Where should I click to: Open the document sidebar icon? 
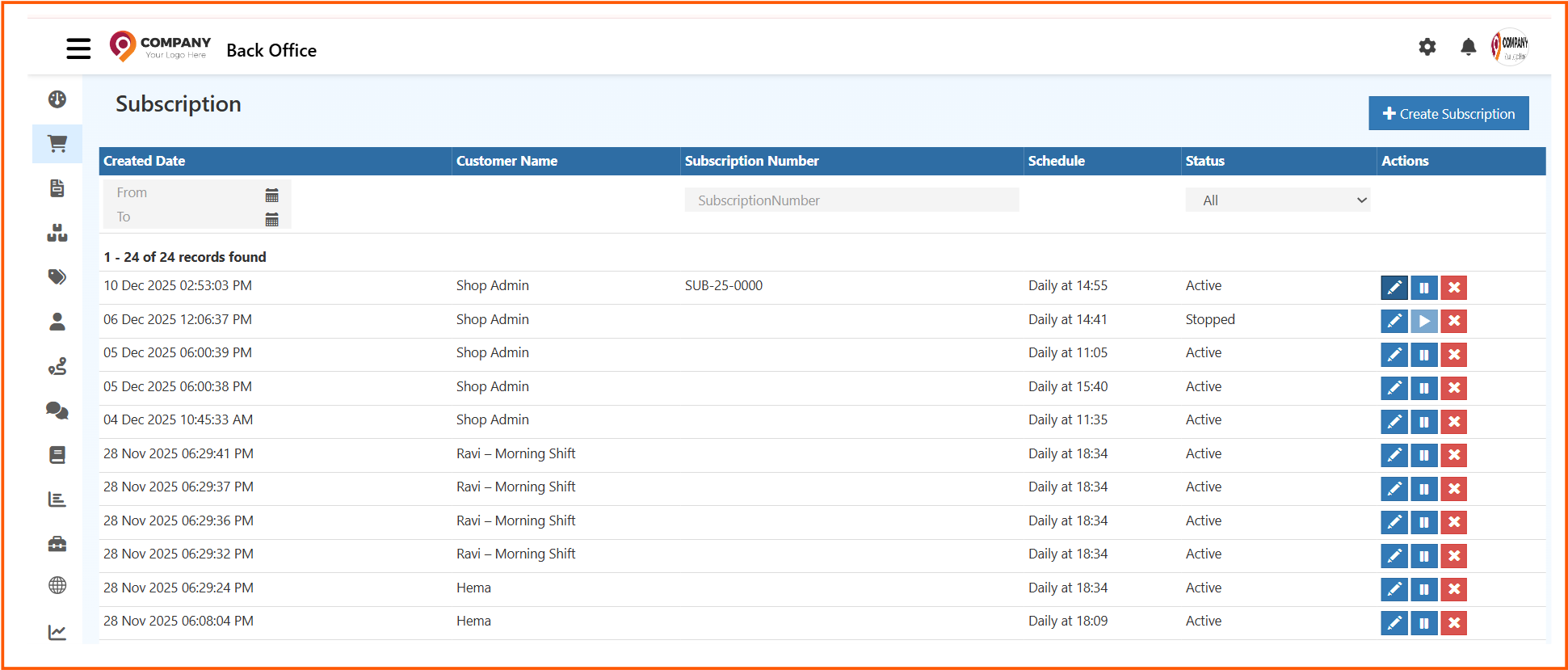(57, 188)
